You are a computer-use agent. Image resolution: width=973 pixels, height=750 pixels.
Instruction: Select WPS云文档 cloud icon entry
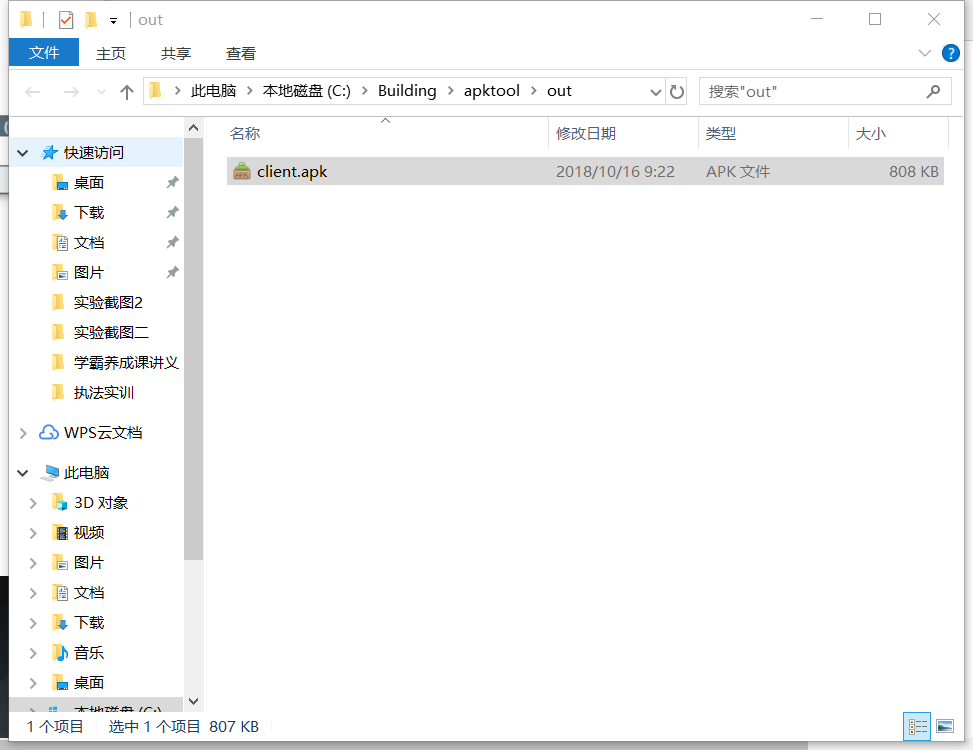[x=49, y=432]
